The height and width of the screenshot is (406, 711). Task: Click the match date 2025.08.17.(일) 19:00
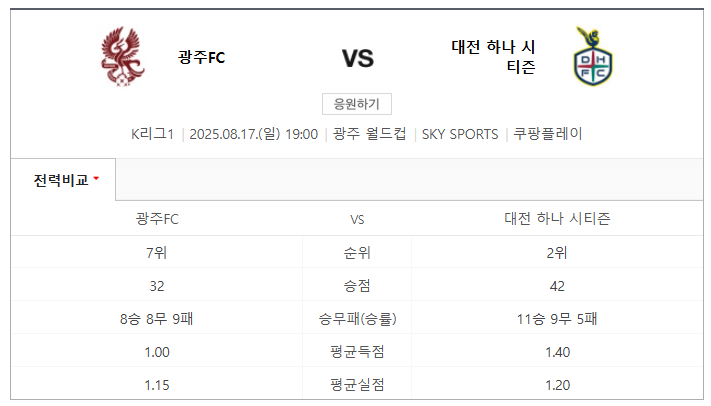click(x=253, y=134)
